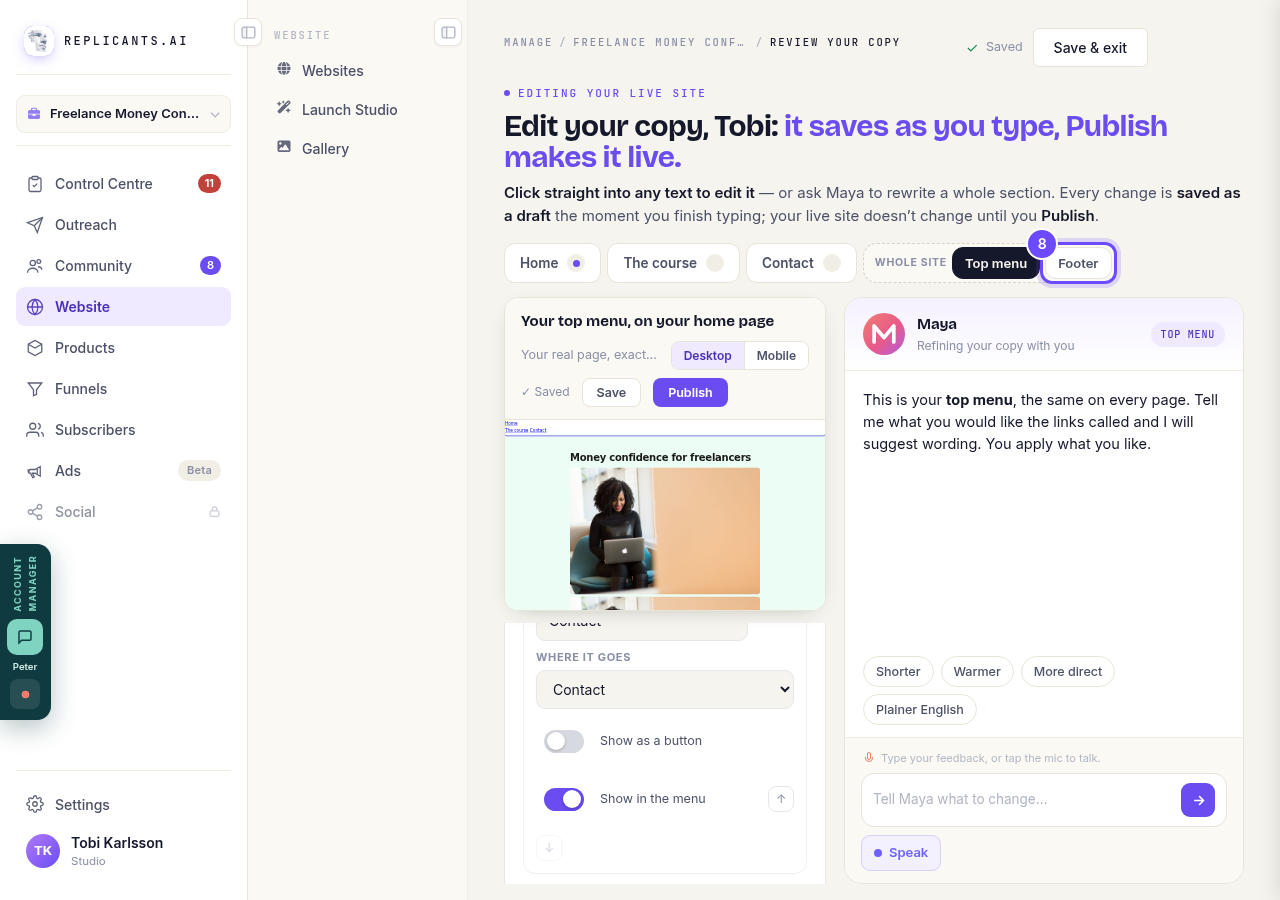Screen dimensions: 1280x900
Task: Click the Websites globe icon in submenu
Action: pyautogui.click(x=284, y=70)
